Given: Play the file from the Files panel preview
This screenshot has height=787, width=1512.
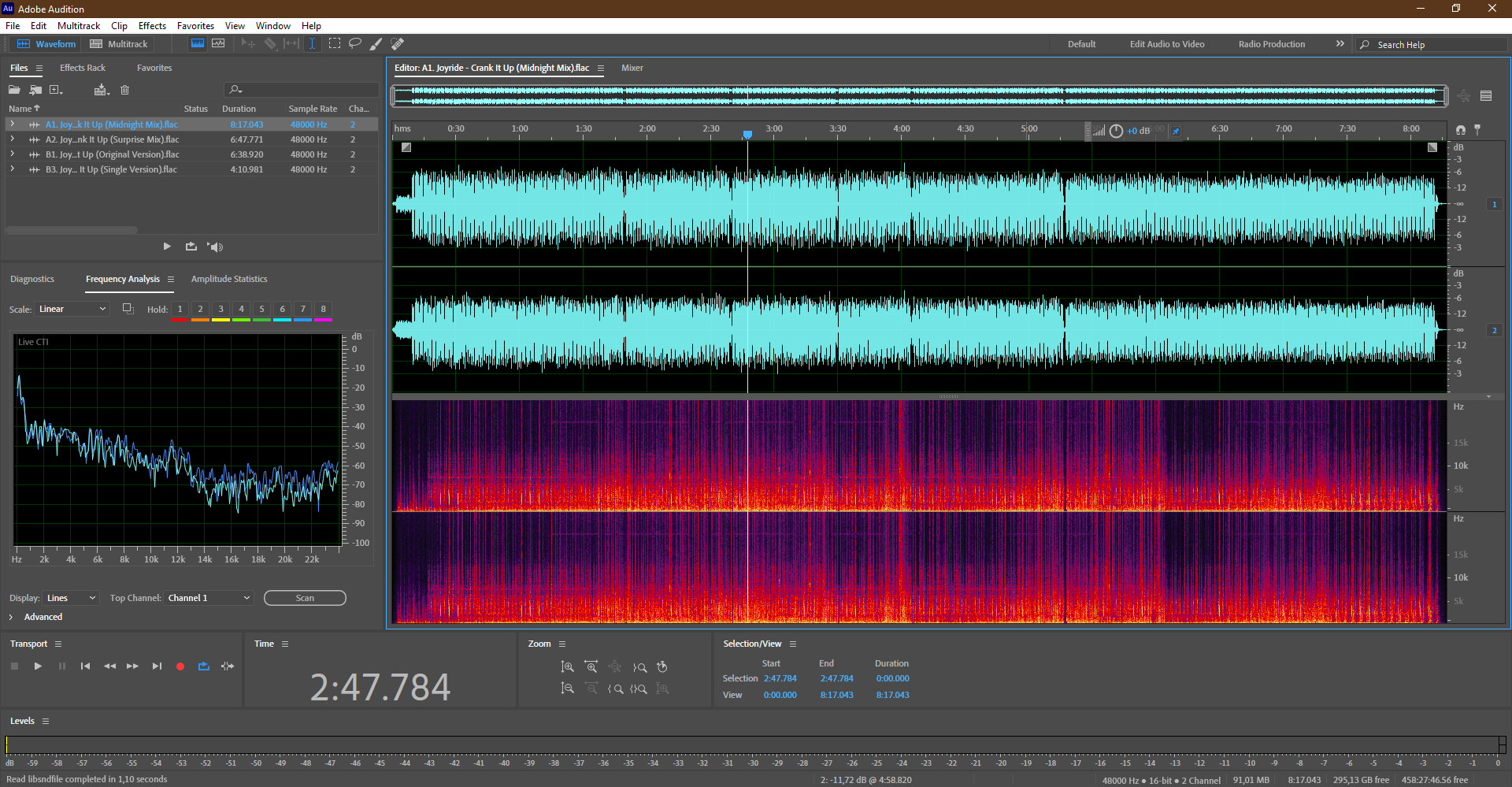Looking at the screenshot, I should coord(167,247).
